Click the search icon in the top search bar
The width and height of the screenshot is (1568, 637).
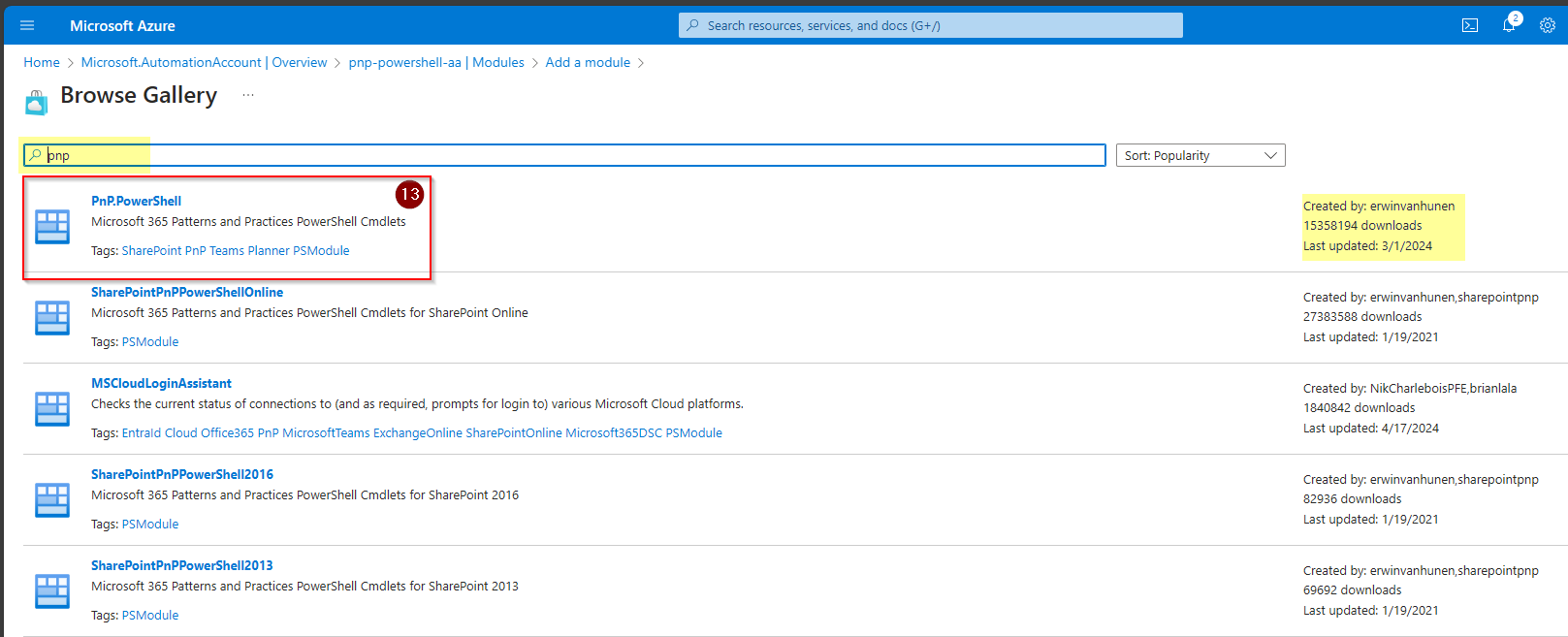692,25
